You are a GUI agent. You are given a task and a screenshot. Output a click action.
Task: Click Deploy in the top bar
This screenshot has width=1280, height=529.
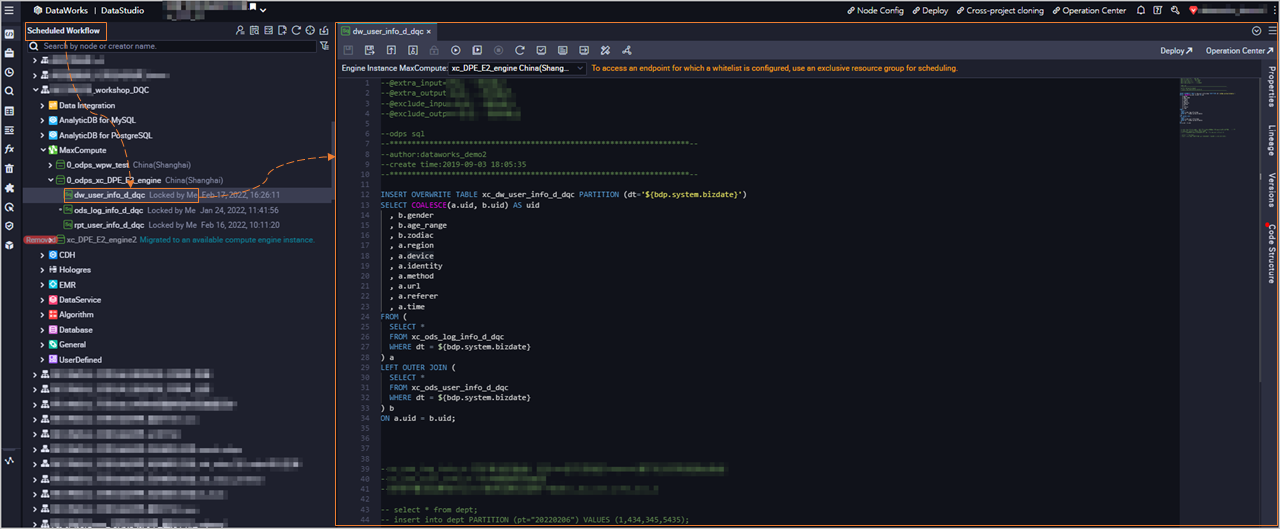click(929, 10)
